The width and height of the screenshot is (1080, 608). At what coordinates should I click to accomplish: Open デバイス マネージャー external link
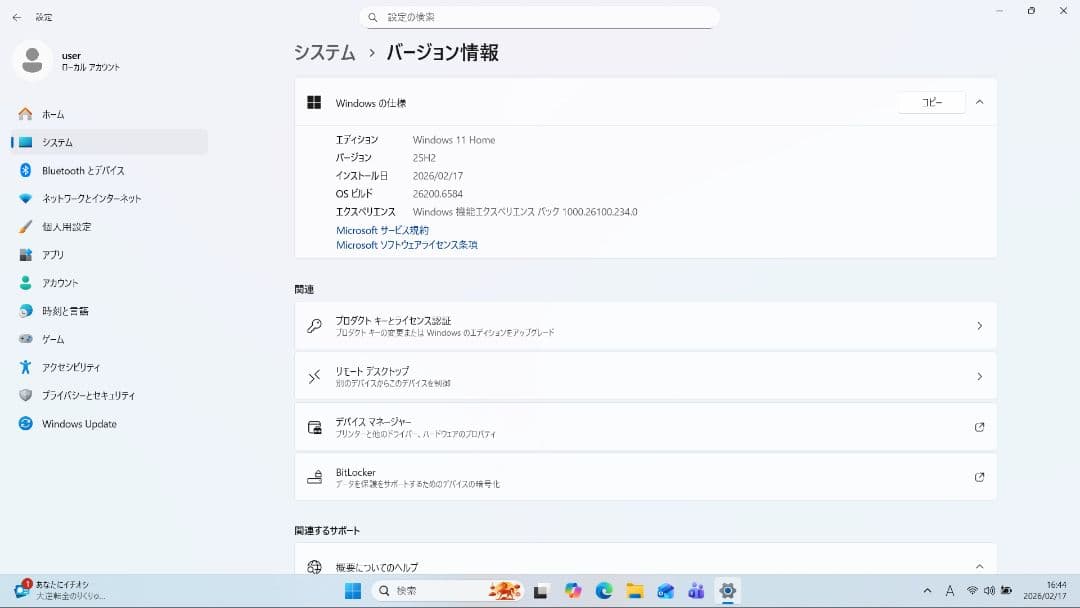click(979, 426)
